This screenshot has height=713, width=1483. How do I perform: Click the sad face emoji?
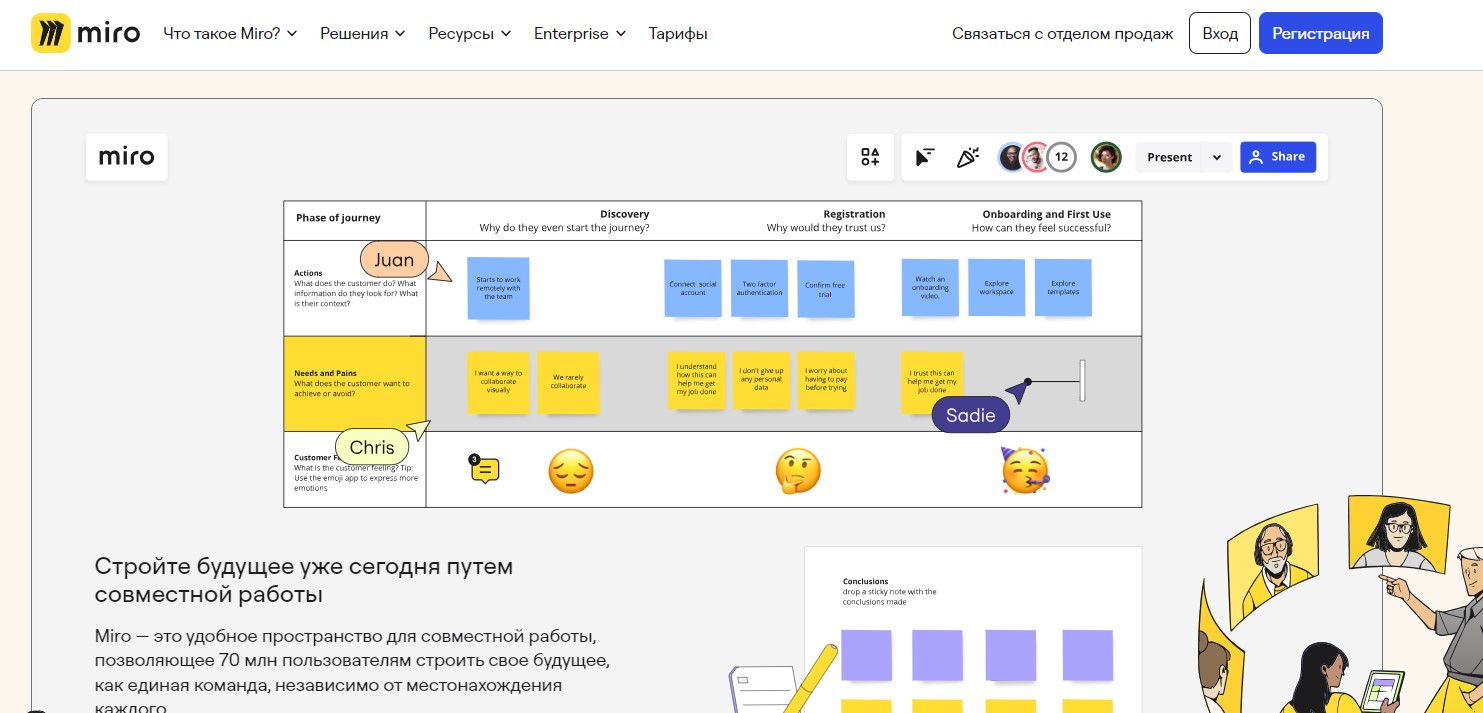[x=570, y=471]
